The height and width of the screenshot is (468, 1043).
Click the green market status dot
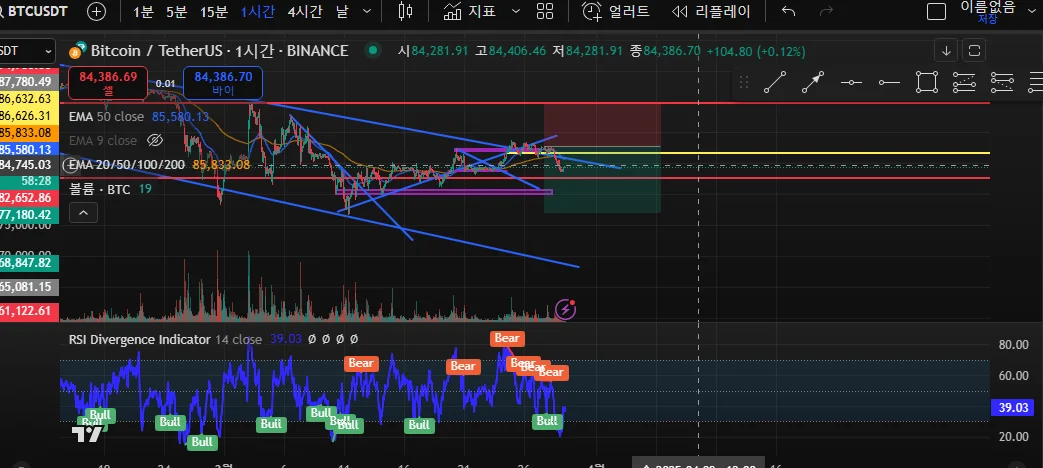(373, 50)
